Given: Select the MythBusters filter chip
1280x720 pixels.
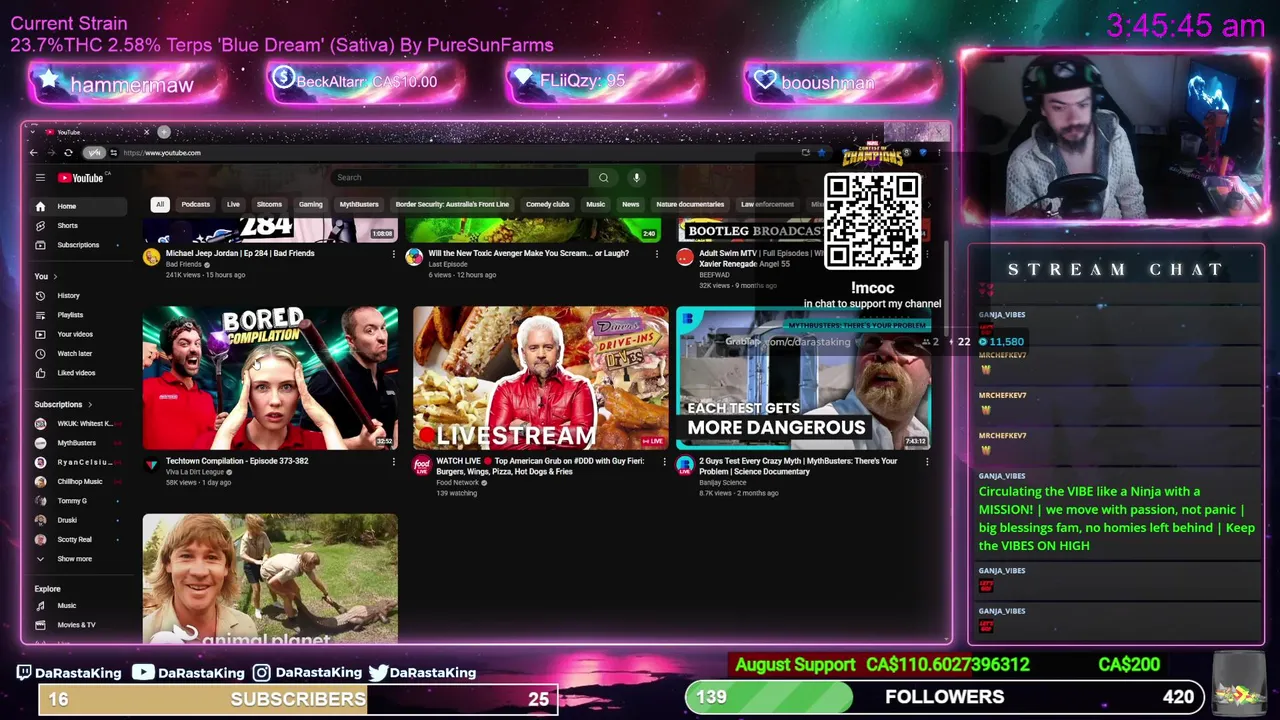Looking at the screenshot, I should tap(359, 204).
